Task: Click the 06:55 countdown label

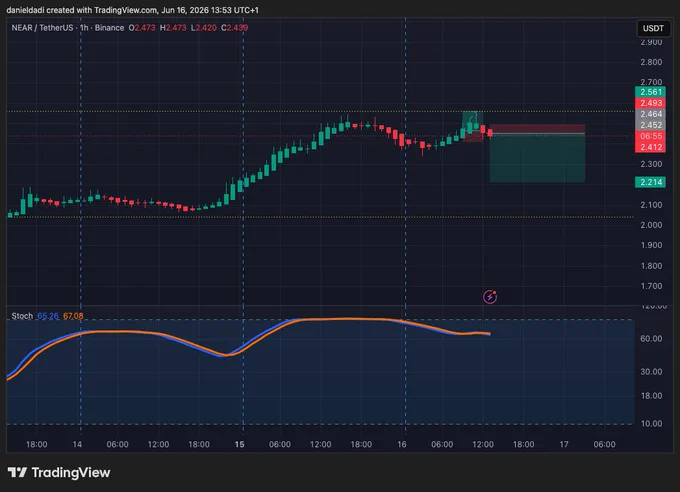Action: pyautogui.click(x=651, y=136)
